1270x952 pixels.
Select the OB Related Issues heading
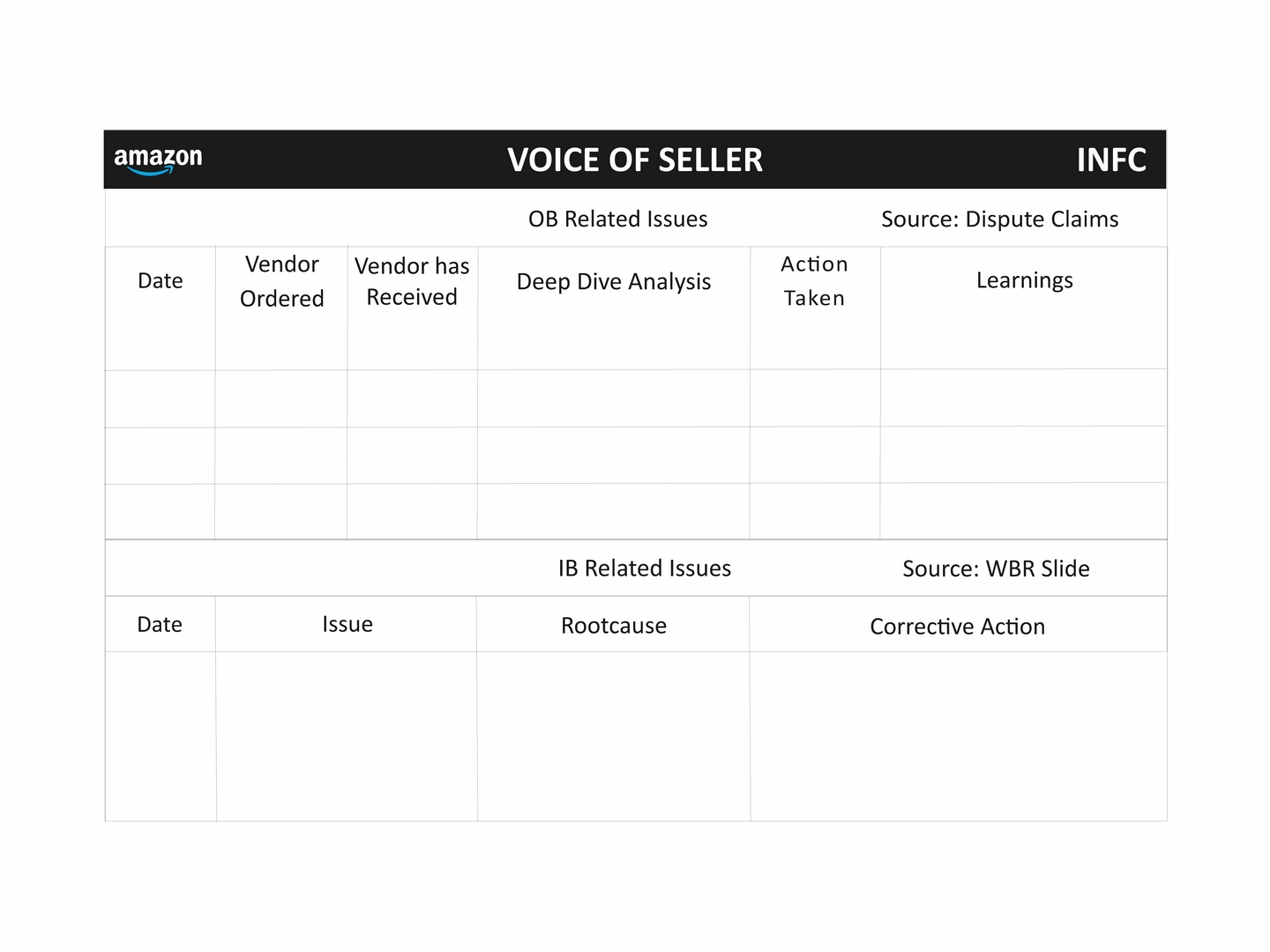pyautogui.click(x=618, y=219)
